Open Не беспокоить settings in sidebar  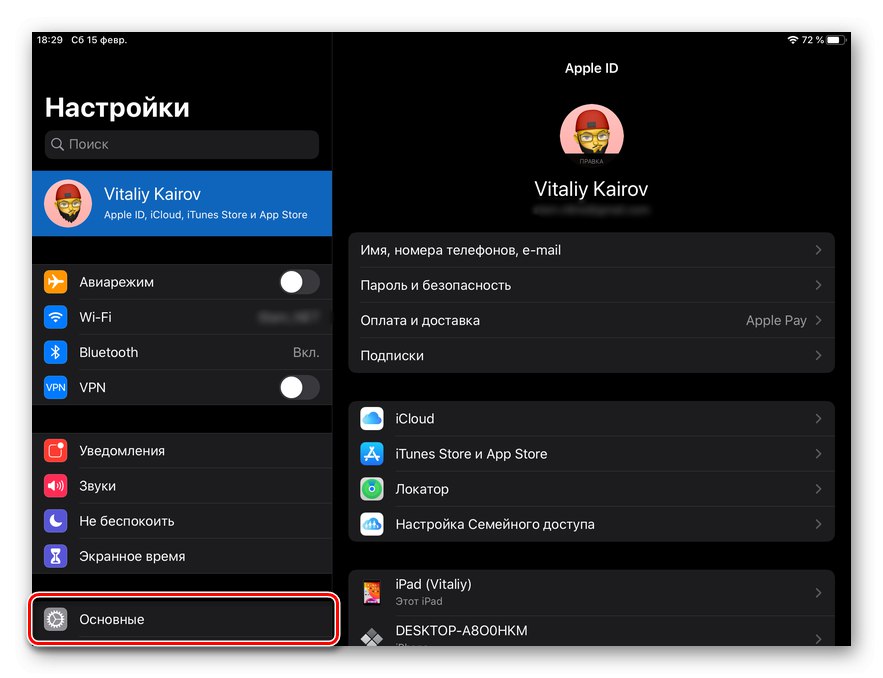click(182, 521)
